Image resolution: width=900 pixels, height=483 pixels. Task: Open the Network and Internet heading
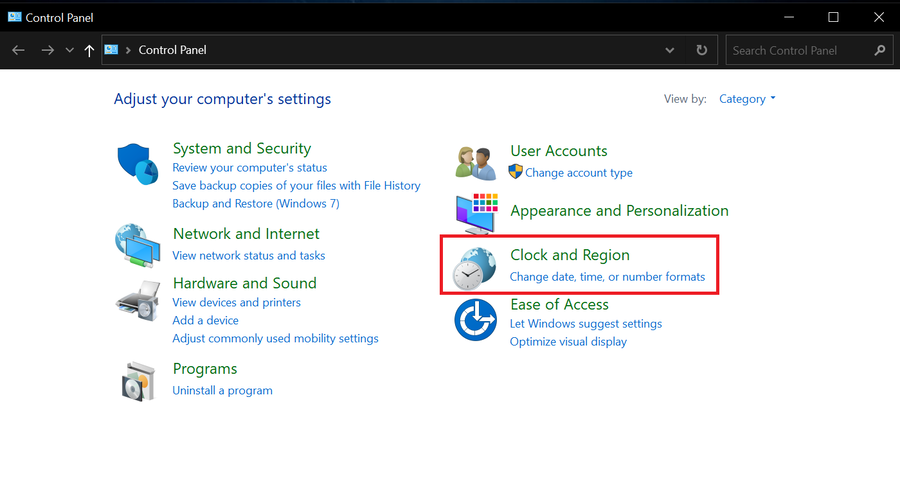click(x=246, y=234)
